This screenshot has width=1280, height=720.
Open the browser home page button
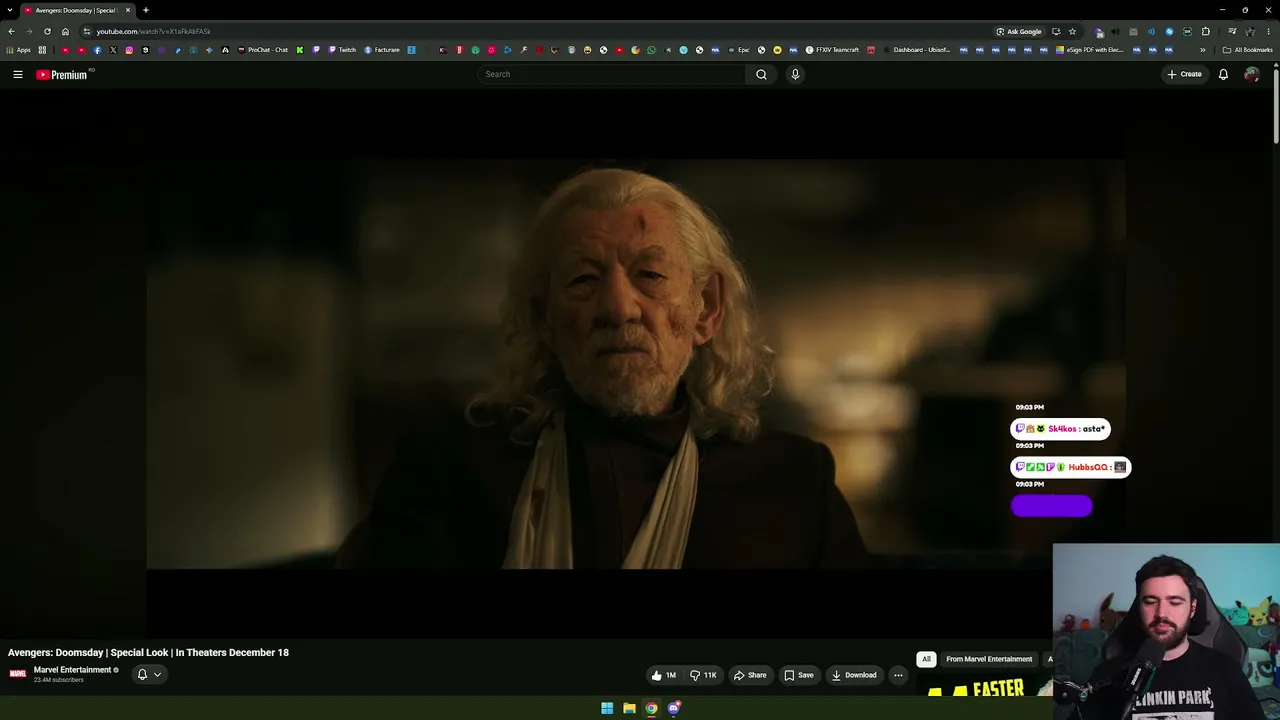(x=65, y=31)
